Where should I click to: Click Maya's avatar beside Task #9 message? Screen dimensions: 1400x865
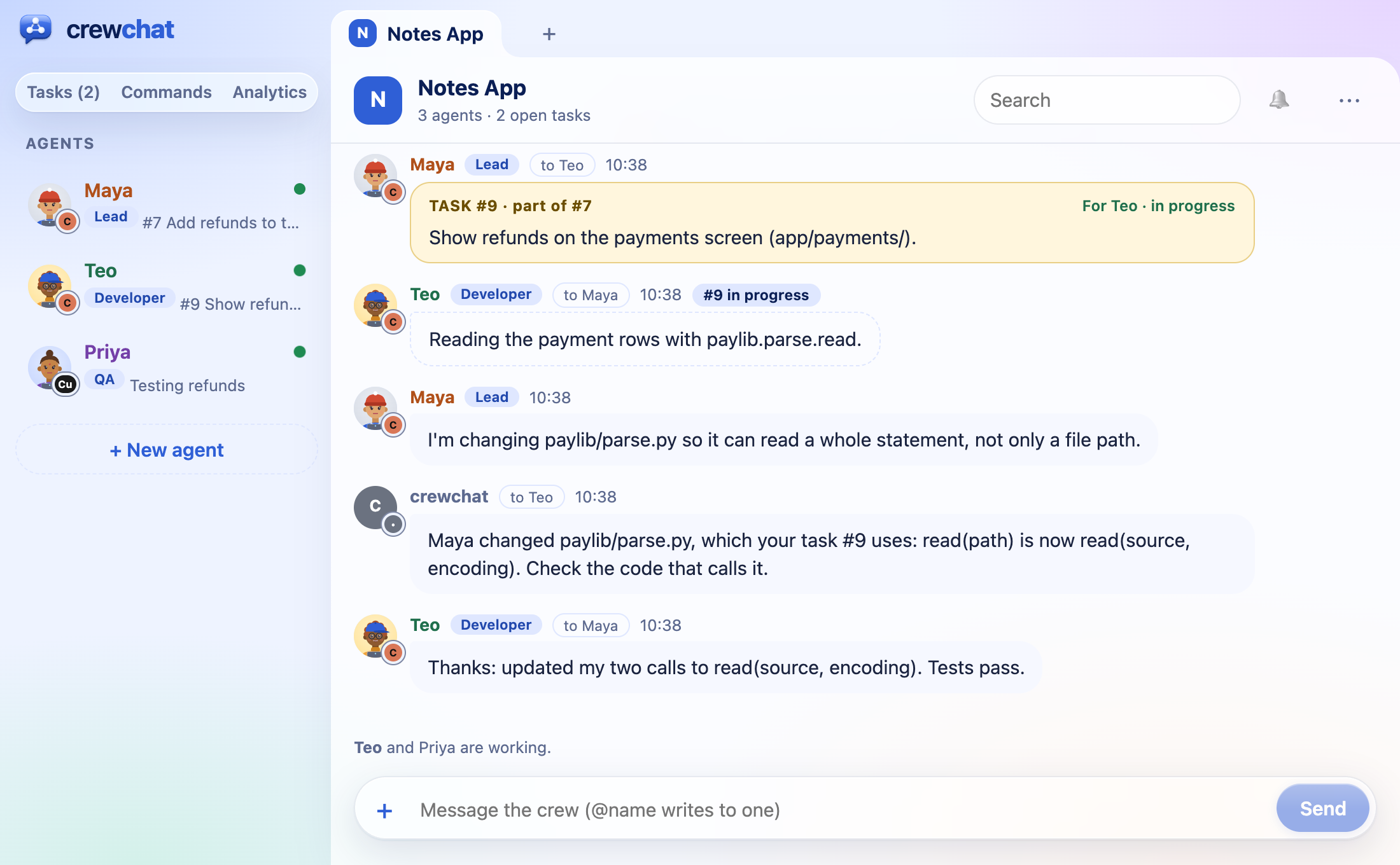pos(376,176)
